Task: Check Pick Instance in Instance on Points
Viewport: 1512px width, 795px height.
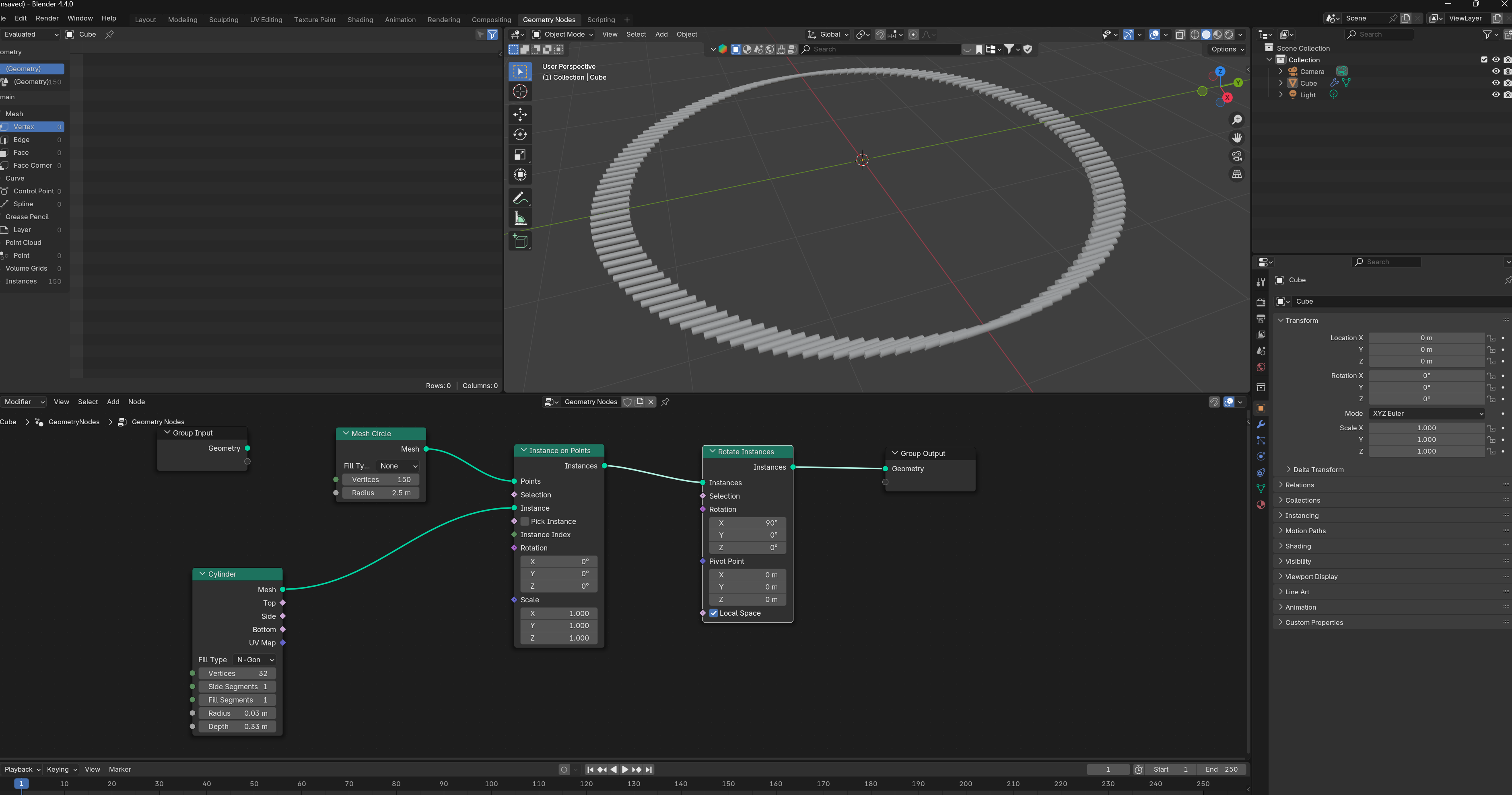Action: (525, 522)
